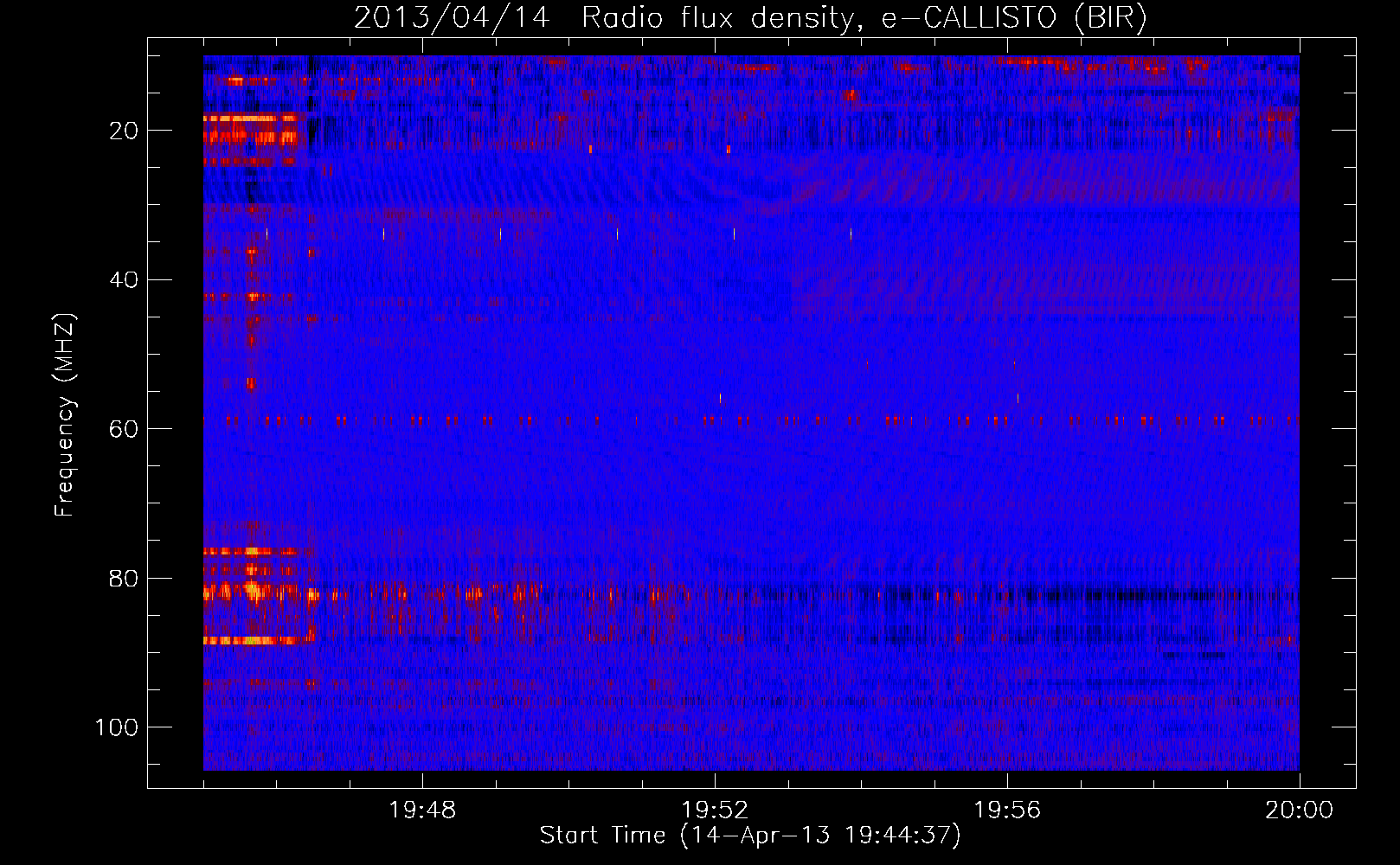Click the plot title '2013/04/14 Radio flux density, e-CALLISTO (BIR)'
This screenshot has height=865, width=1400.
point(750,18)
